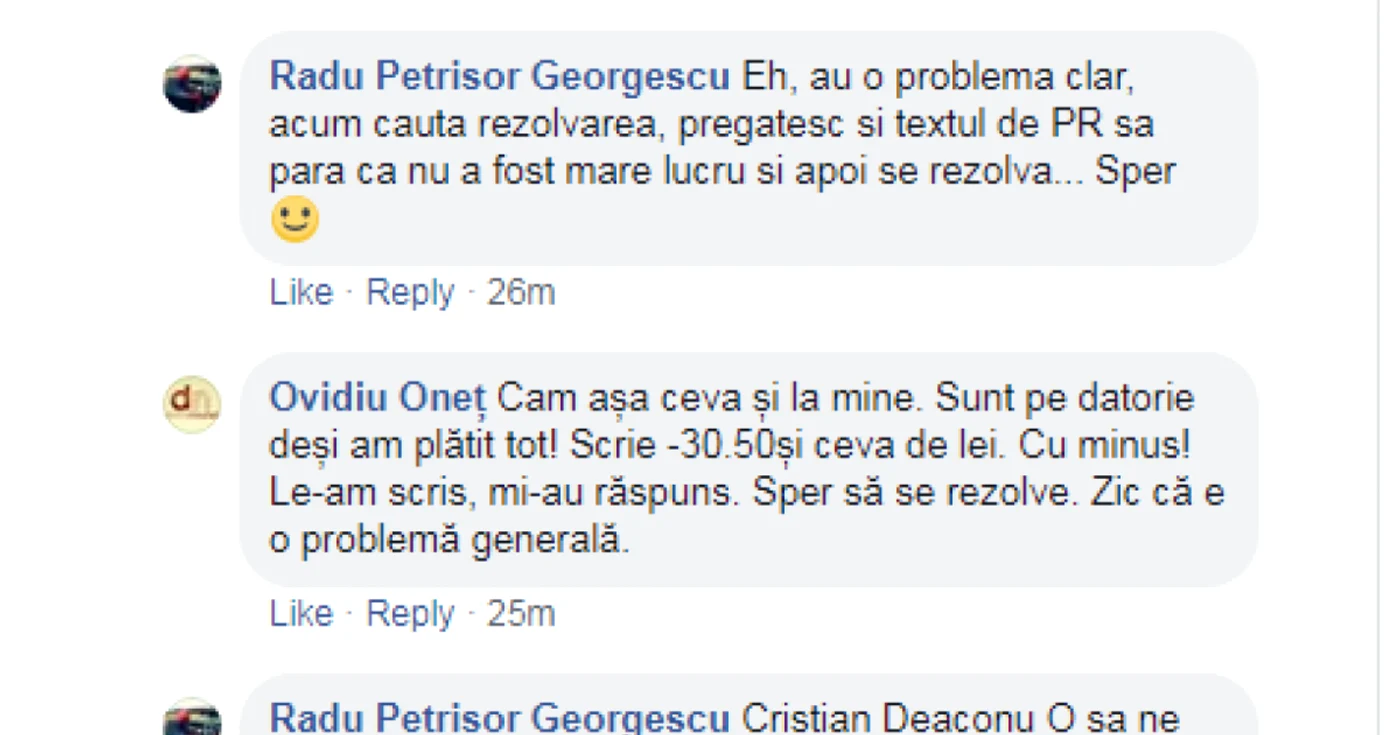Click the smiley emoji in Radu's comment
The height and width of the screenshot is (735, 1400).
point(295,220)
